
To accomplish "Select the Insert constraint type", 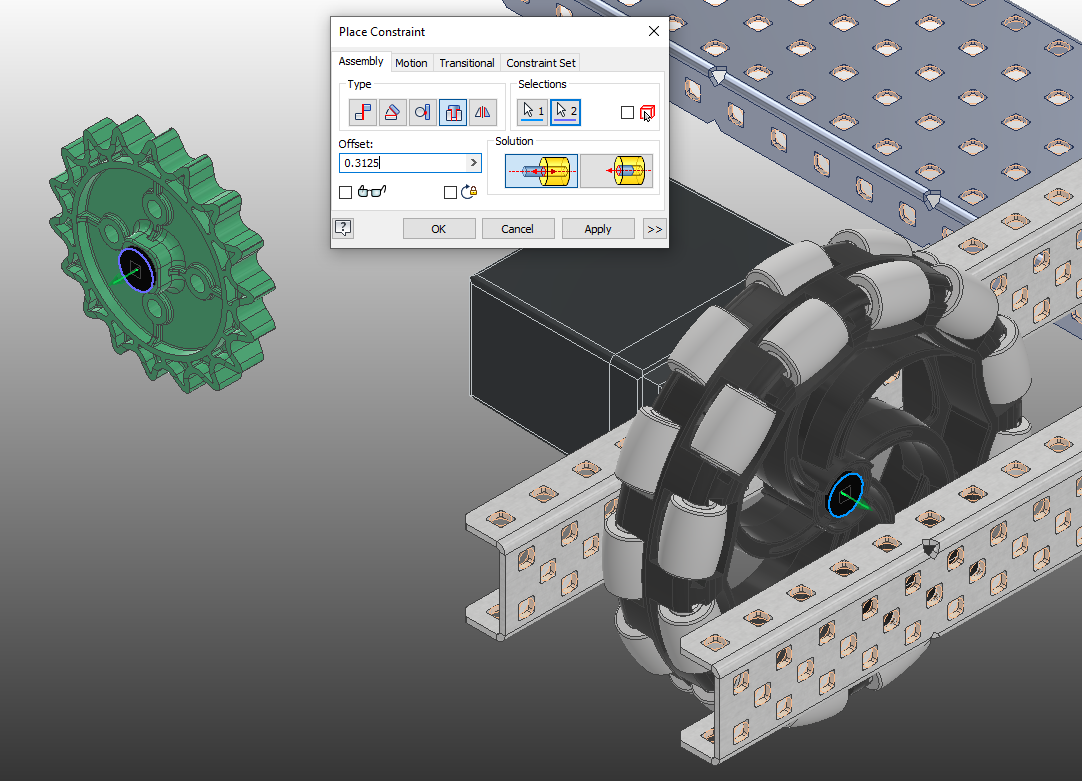I will pyautogui.click(x=453, y=112).
